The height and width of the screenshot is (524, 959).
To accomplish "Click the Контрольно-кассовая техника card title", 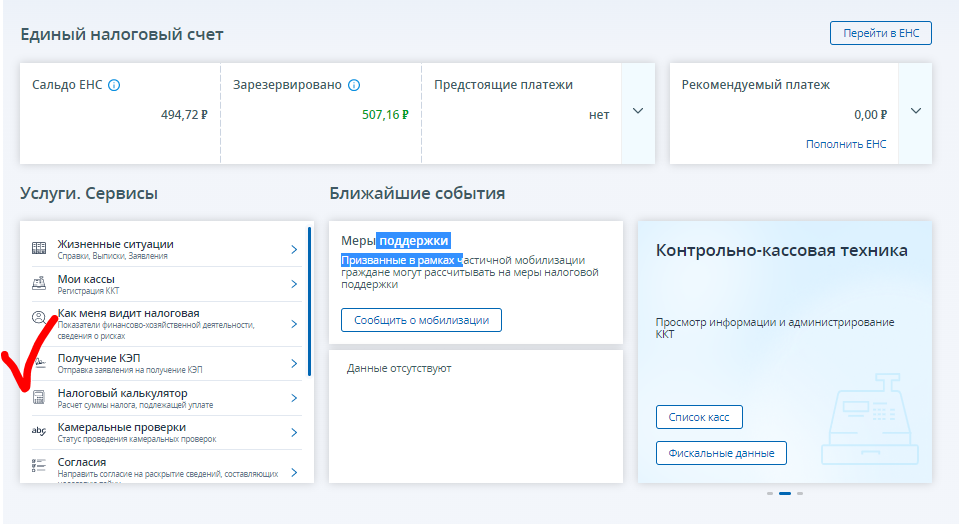I will 782,251.
